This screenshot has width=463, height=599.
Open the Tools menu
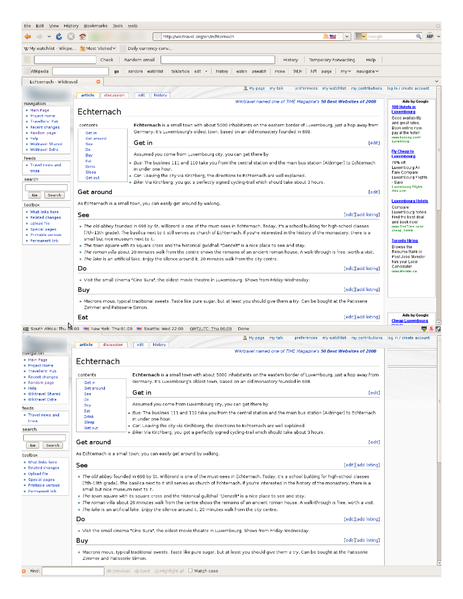tap(118, 26)
